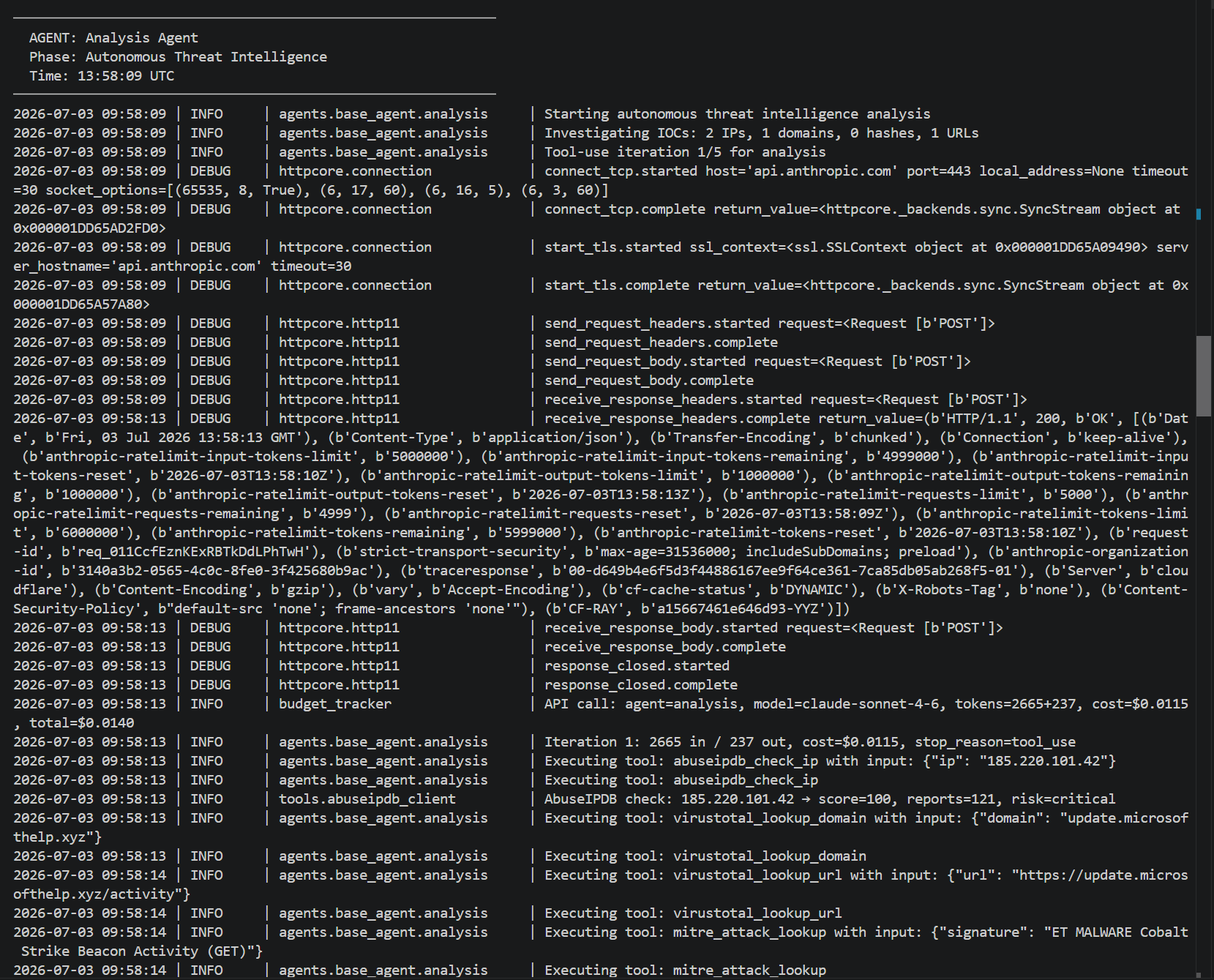Click the "Time: 13:58:09 UTC" line
The height and width of the screenshot is (980, 1214).
[x=102, y=75]
